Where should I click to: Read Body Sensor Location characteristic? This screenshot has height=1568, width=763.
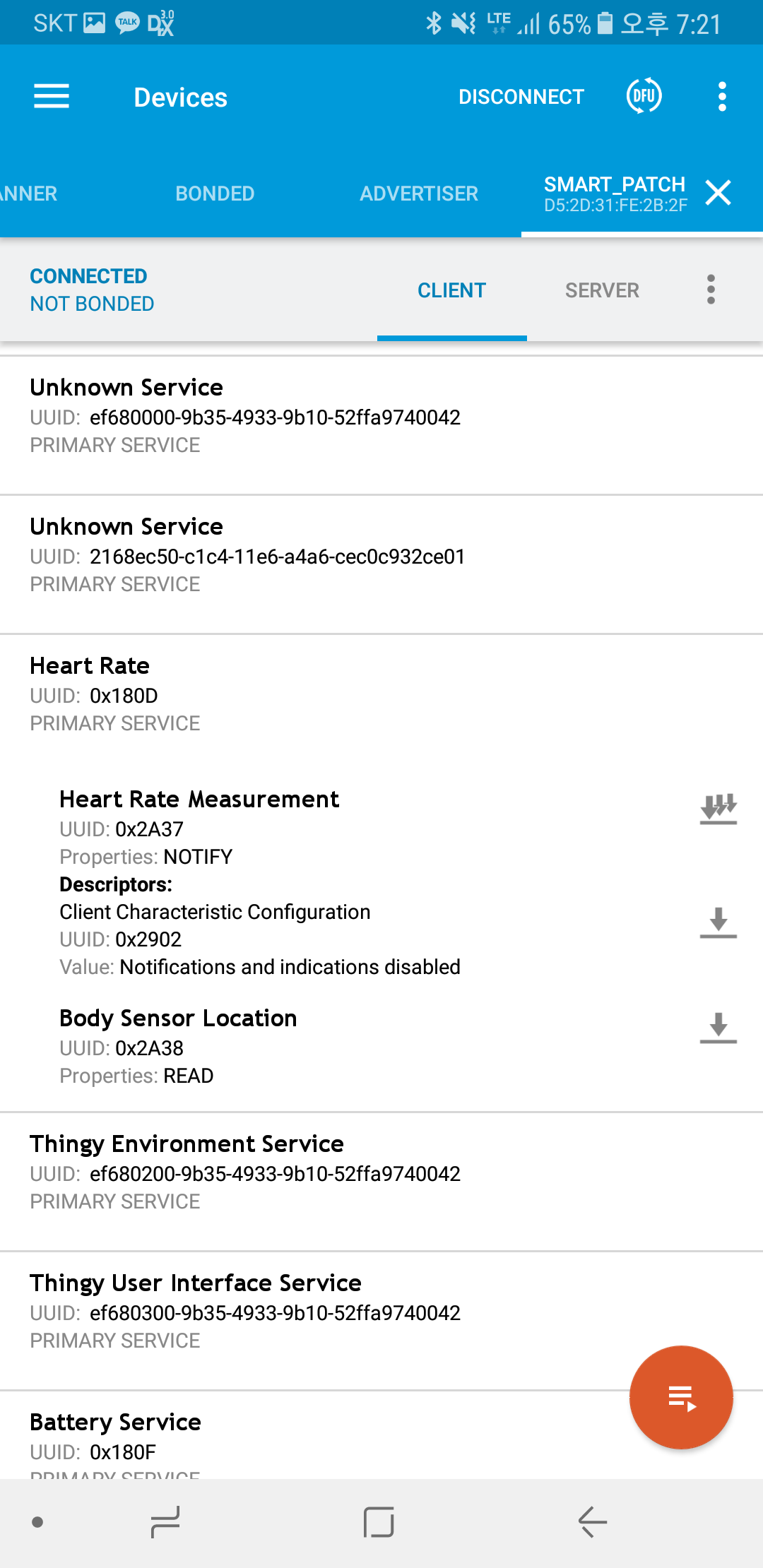(718, 1028)
